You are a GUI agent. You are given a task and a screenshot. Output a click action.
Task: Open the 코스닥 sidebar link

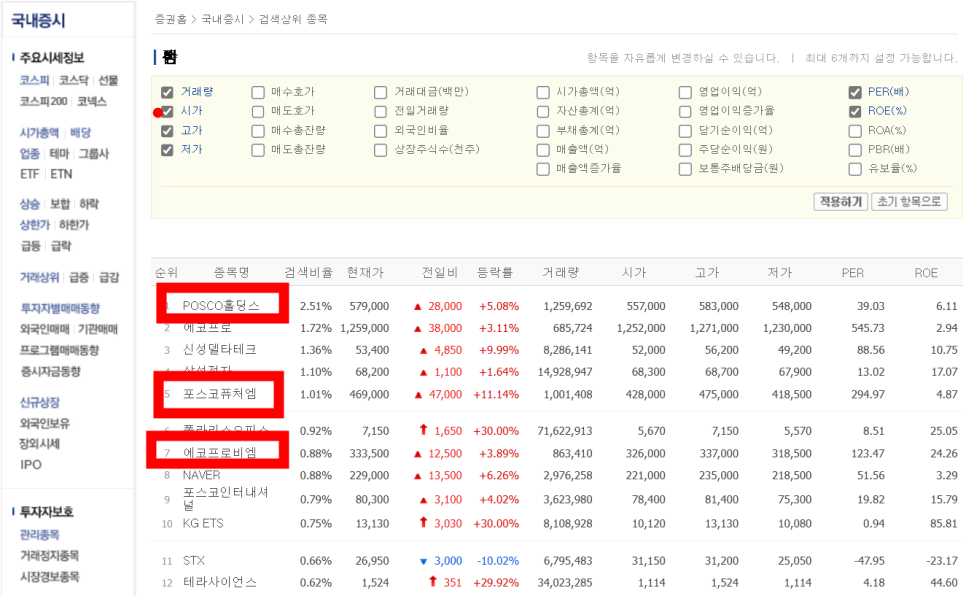point(74,80)
